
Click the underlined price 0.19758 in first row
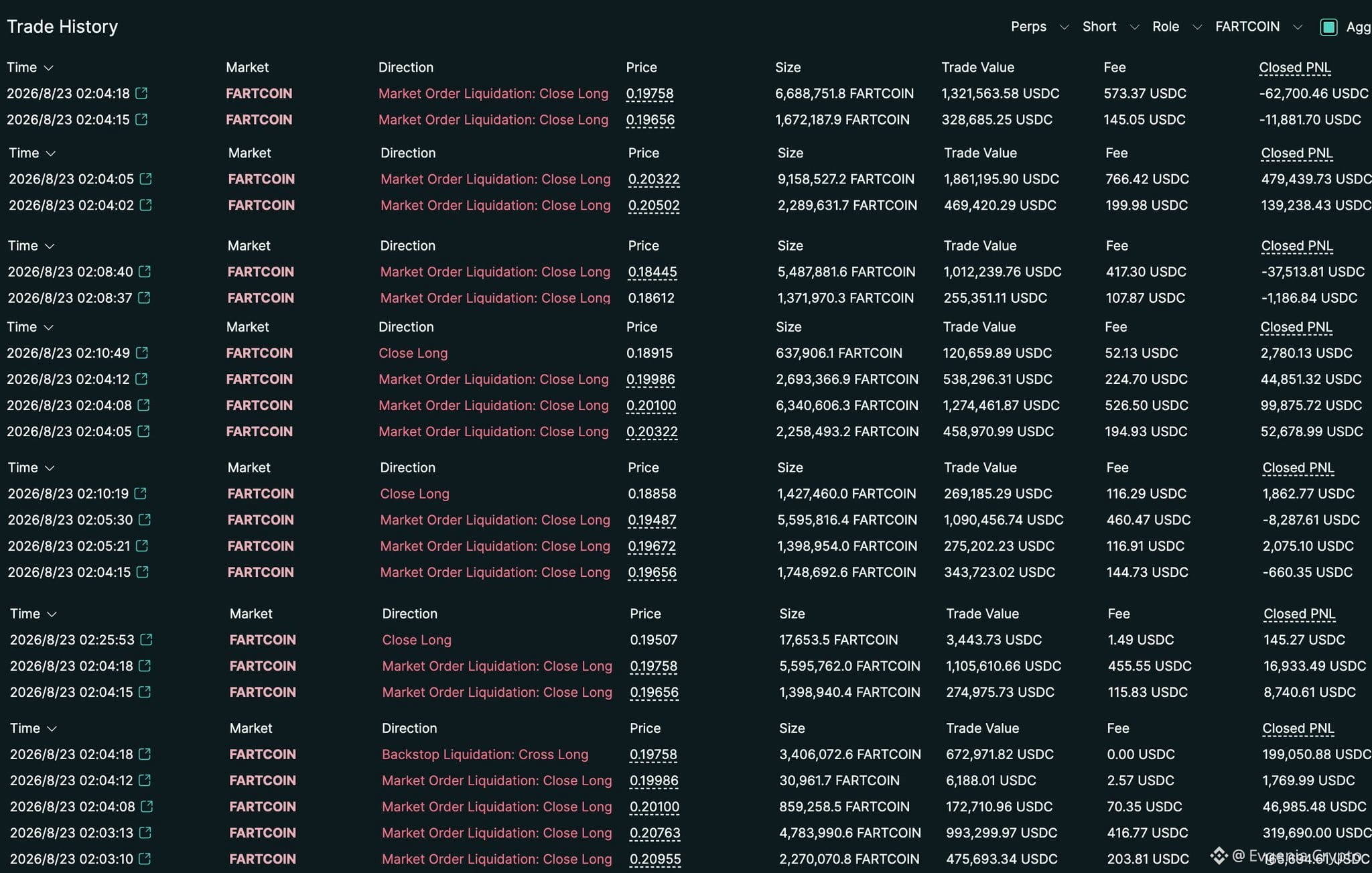(650, 94)
